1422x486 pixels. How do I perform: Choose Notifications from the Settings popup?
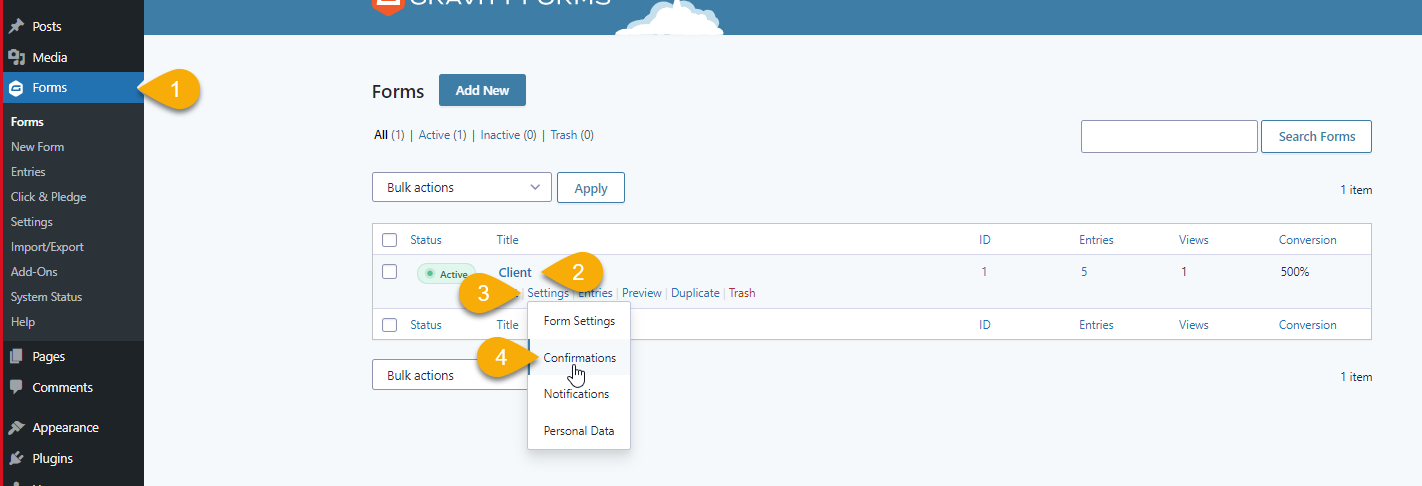(579, 394)
